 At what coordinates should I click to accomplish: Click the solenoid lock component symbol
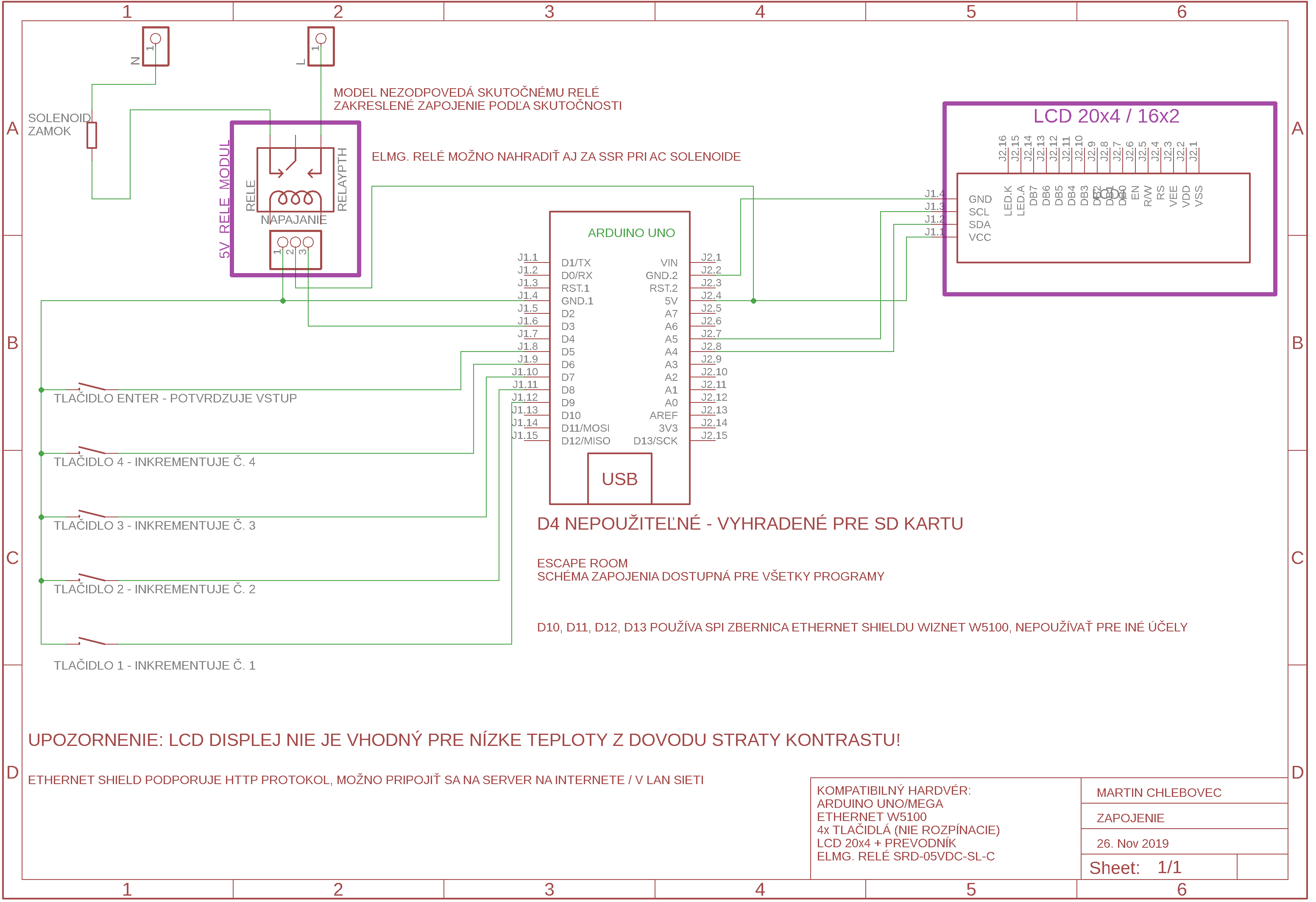[92, 135]
